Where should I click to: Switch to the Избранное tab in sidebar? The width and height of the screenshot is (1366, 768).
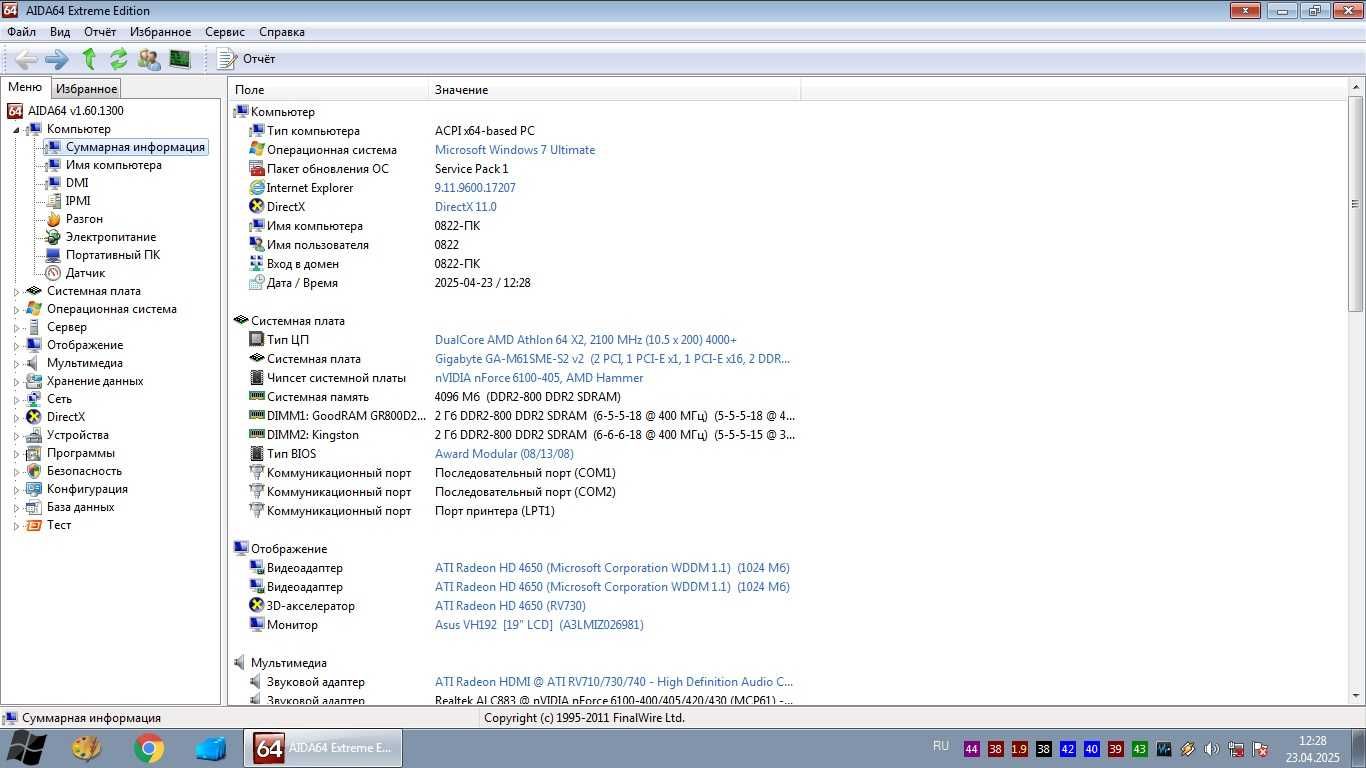pos(86,89)
